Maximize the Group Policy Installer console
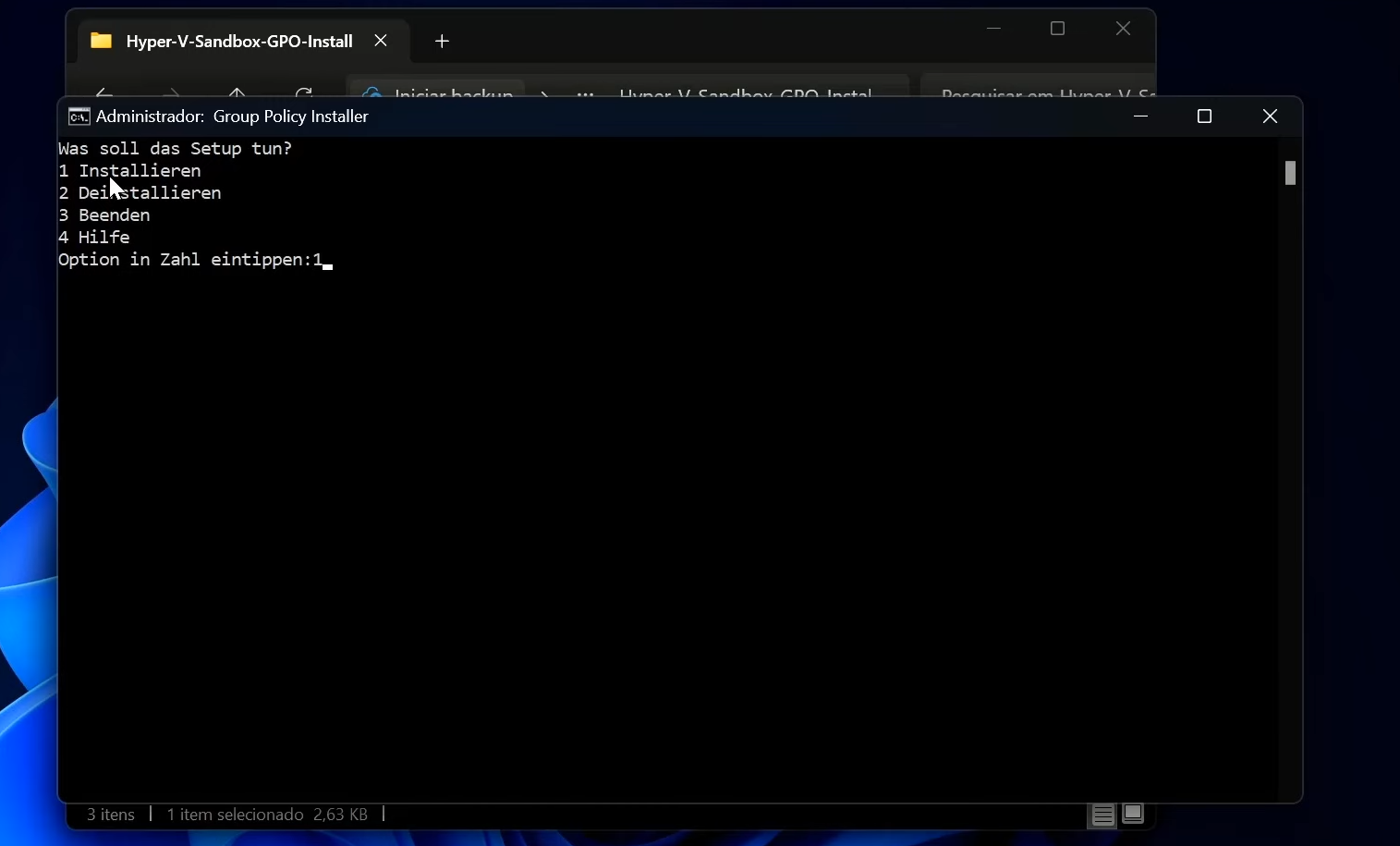Screen dimensions: 1400x846 [x=1204, y=116]
